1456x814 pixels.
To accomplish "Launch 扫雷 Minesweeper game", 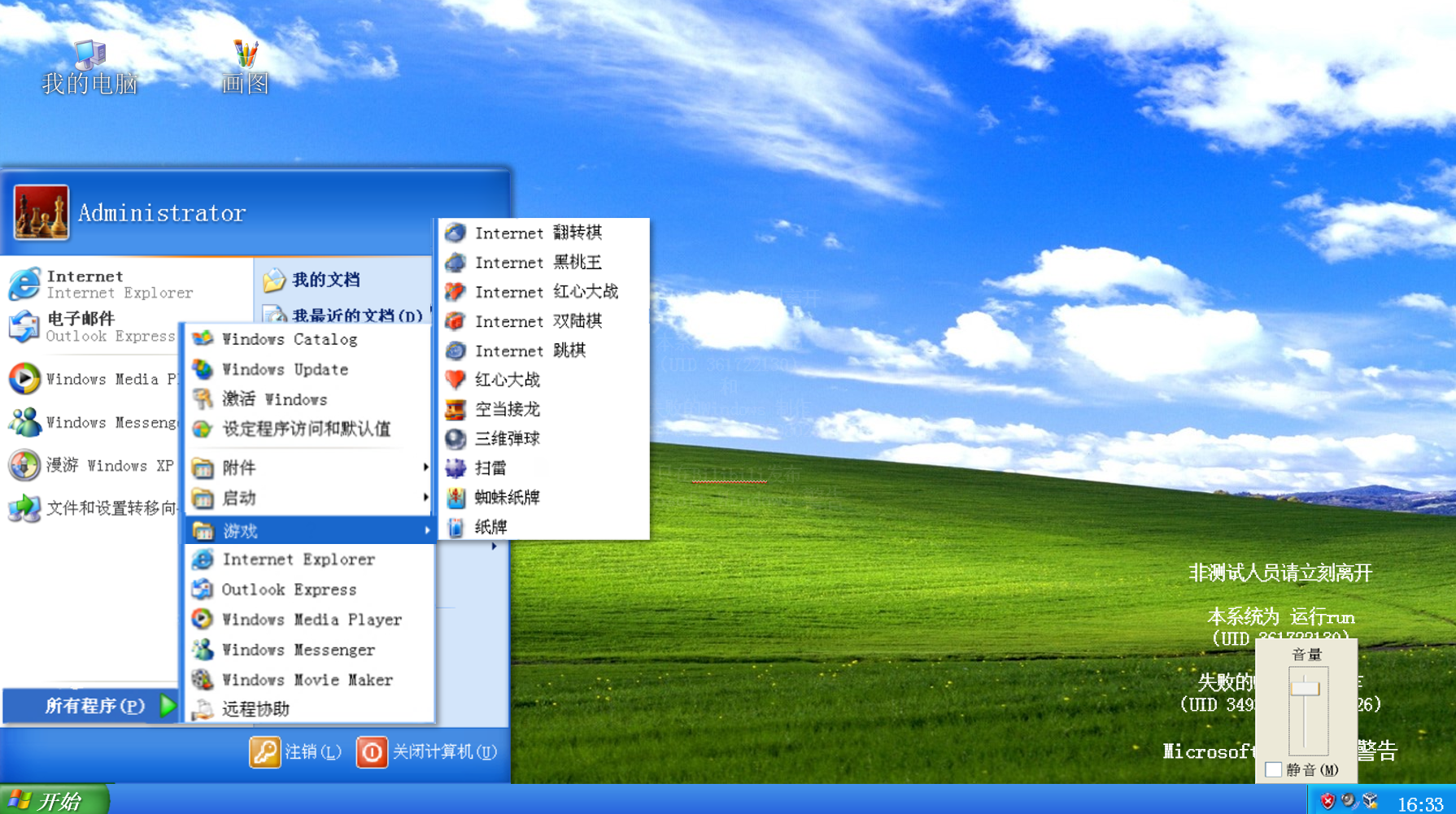I will click(x=543, y=468).
